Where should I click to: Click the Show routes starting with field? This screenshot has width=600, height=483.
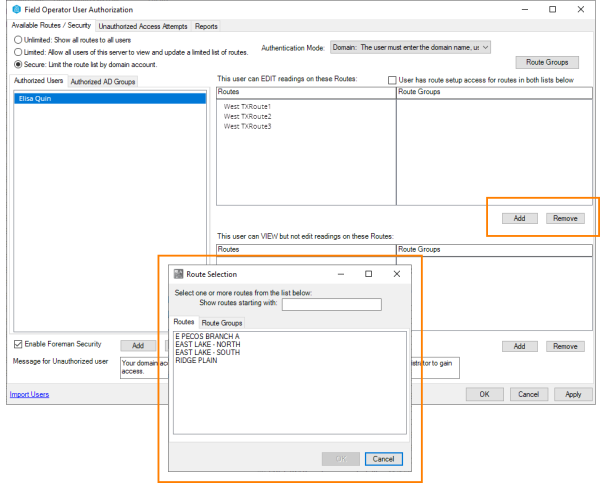332,304
